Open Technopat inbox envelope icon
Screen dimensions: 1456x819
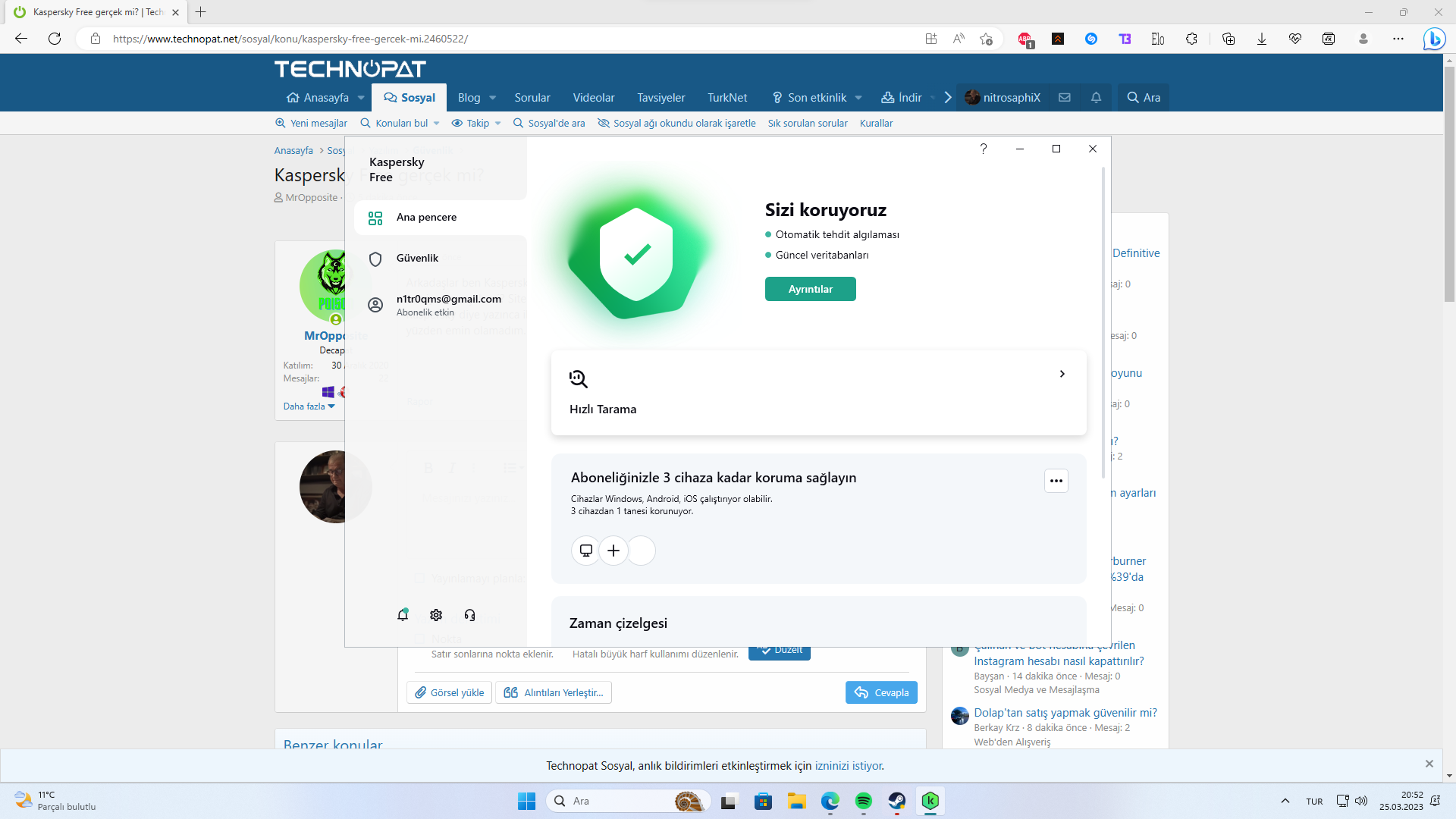[1065, 98]
